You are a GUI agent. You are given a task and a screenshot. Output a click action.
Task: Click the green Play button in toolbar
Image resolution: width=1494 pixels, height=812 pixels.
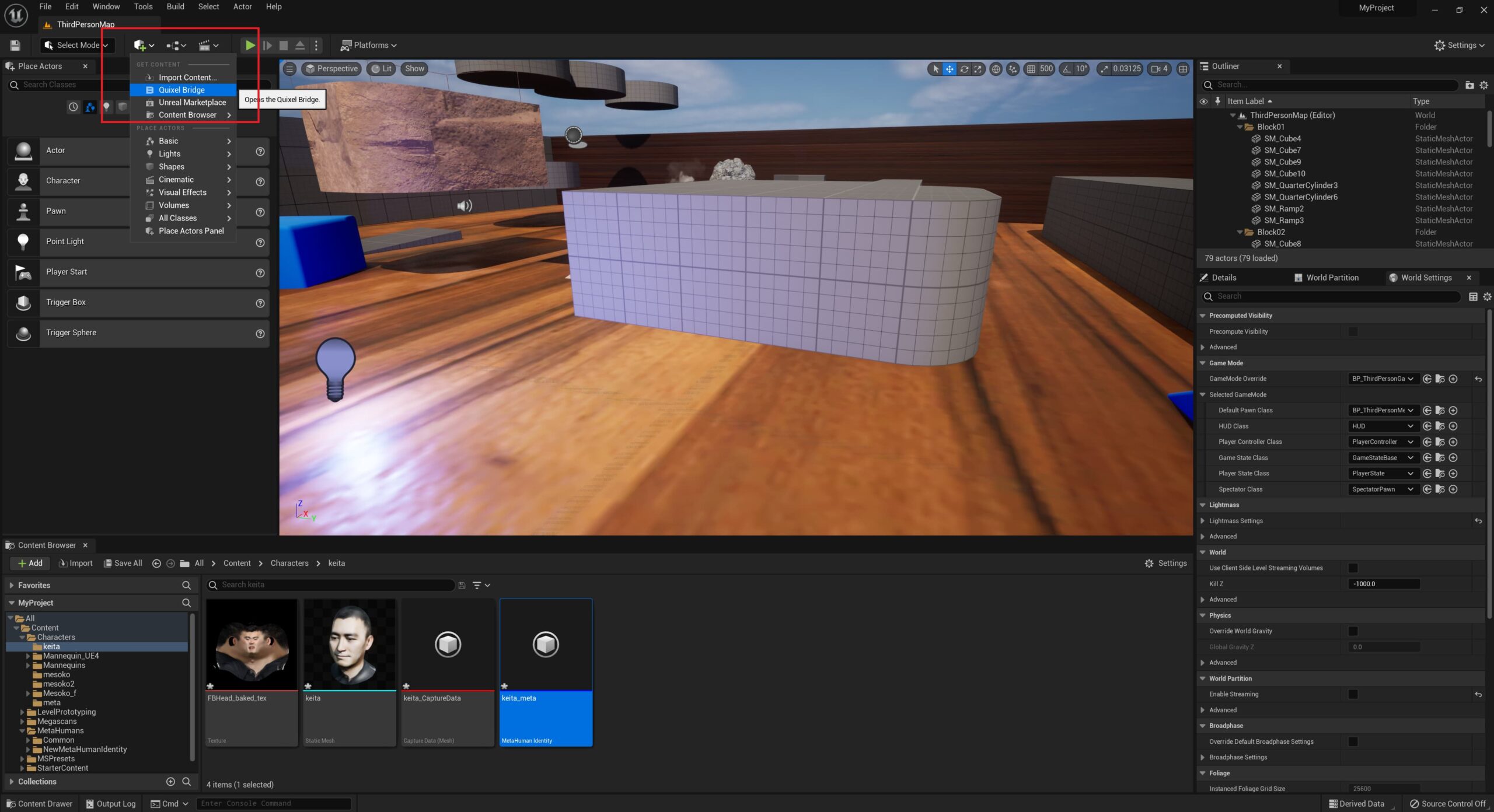pos(250,45)
